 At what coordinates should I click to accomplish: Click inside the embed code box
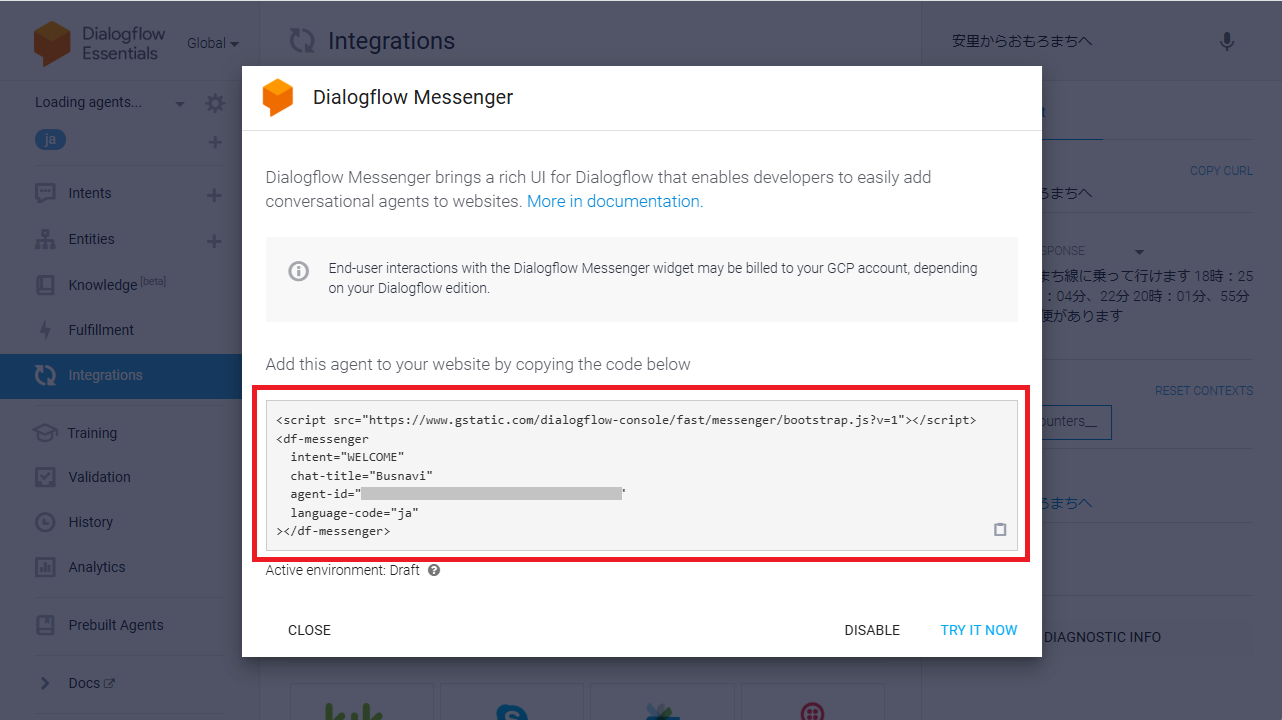(x=640, y=475)
